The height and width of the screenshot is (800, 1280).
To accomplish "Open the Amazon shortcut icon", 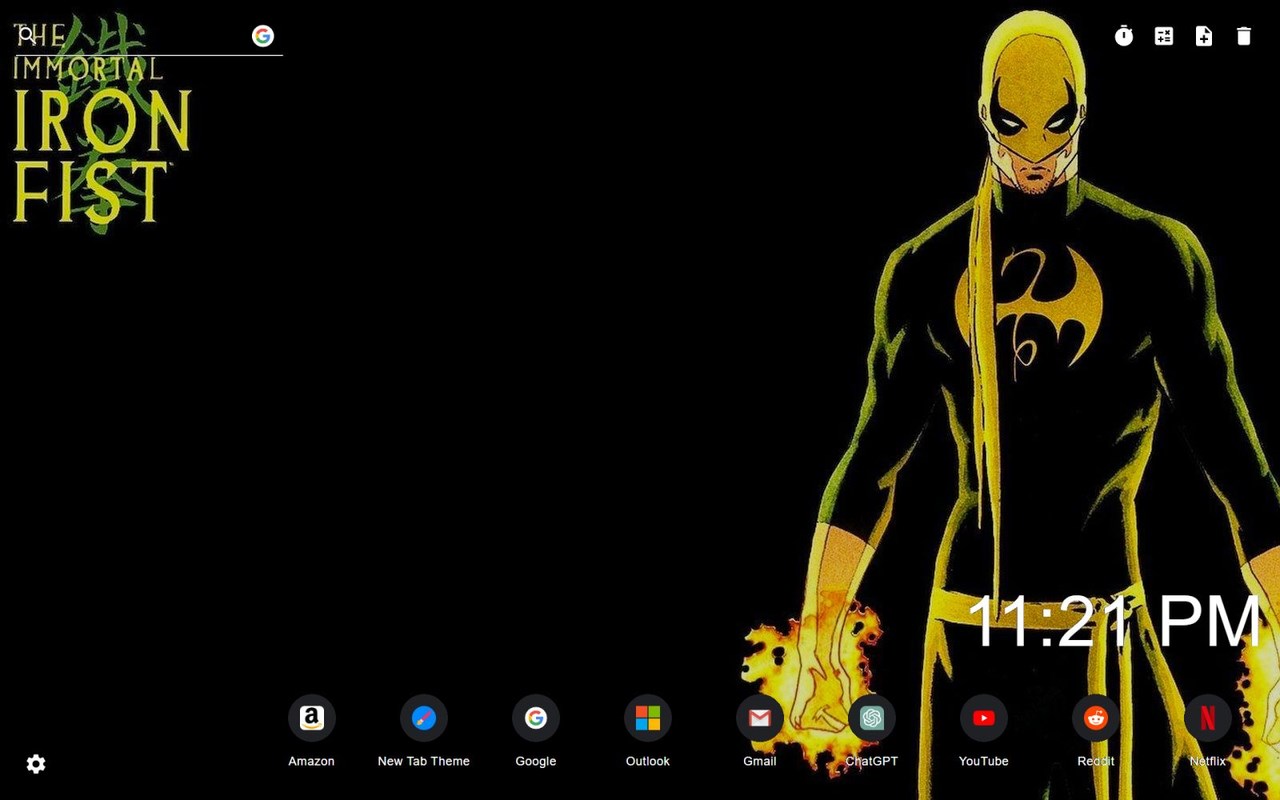I will (x=312, y=718).
